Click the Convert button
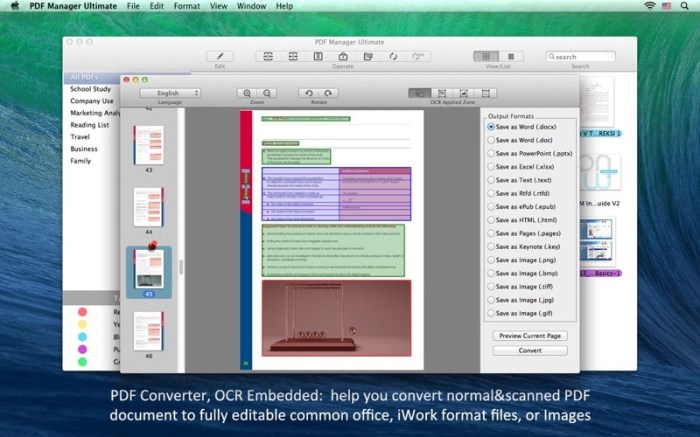Viewport: 700px width, 437px height. [x=530, y=350]
